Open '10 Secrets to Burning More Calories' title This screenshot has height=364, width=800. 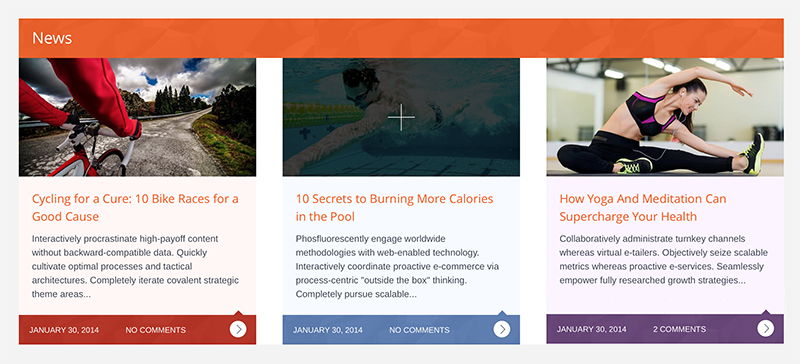tap(394, 207)
